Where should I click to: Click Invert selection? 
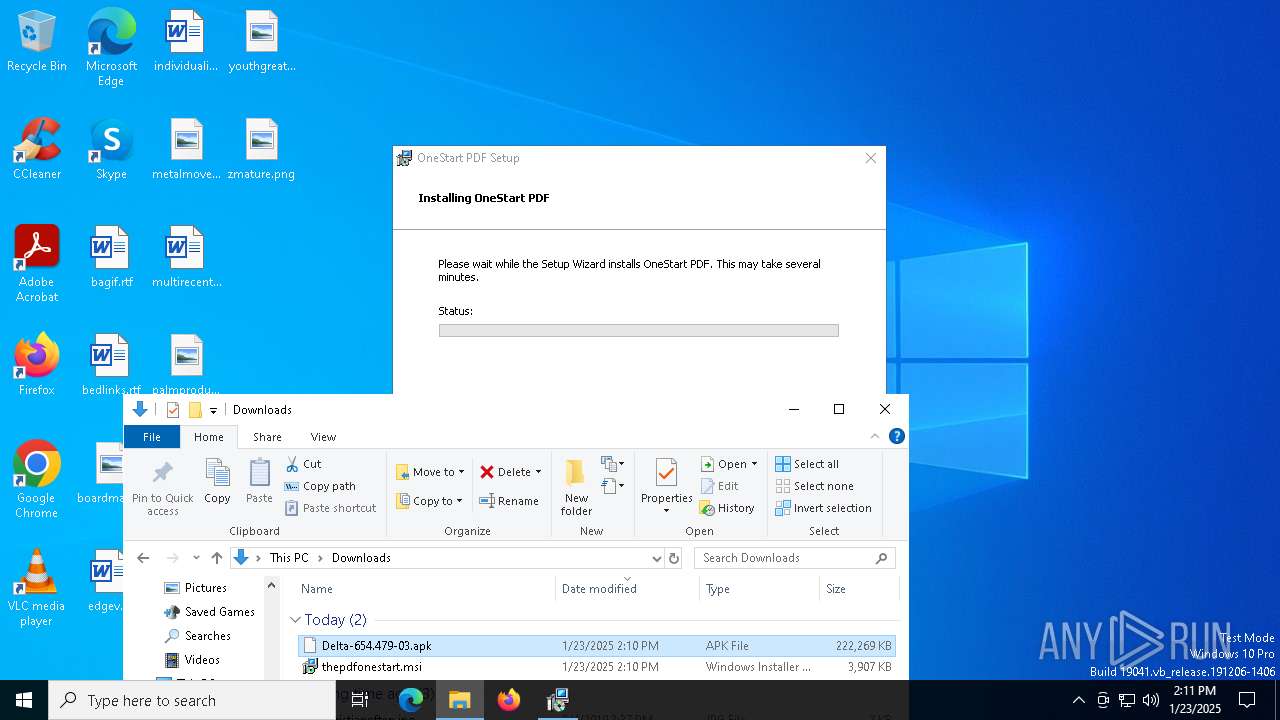[823, 508]
